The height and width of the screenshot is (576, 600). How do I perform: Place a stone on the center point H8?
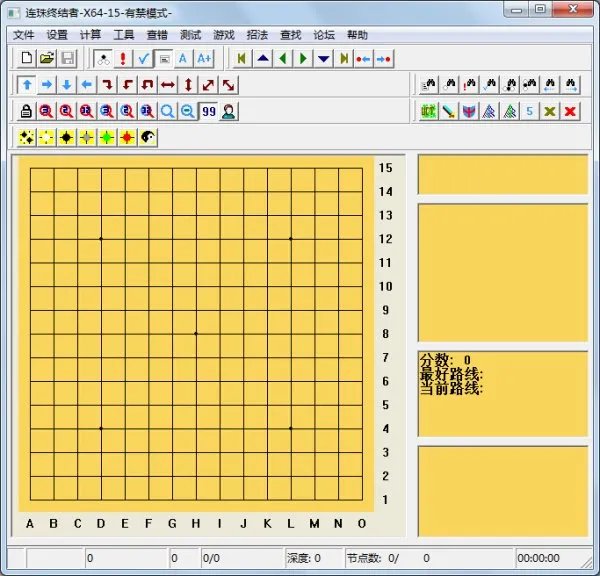(196, 334)
